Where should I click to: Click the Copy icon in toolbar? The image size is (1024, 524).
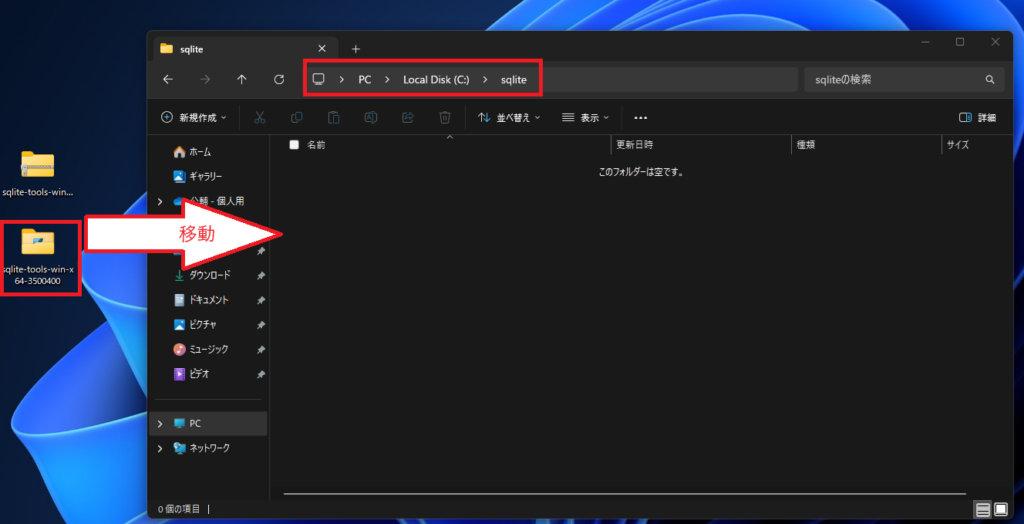coord(296,118)
